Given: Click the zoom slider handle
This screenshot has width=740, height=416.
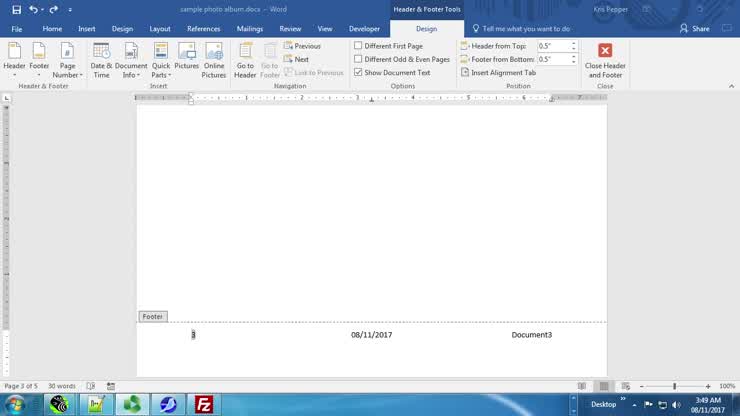Looking at the screenshot, I should click(x=675, y=386).
